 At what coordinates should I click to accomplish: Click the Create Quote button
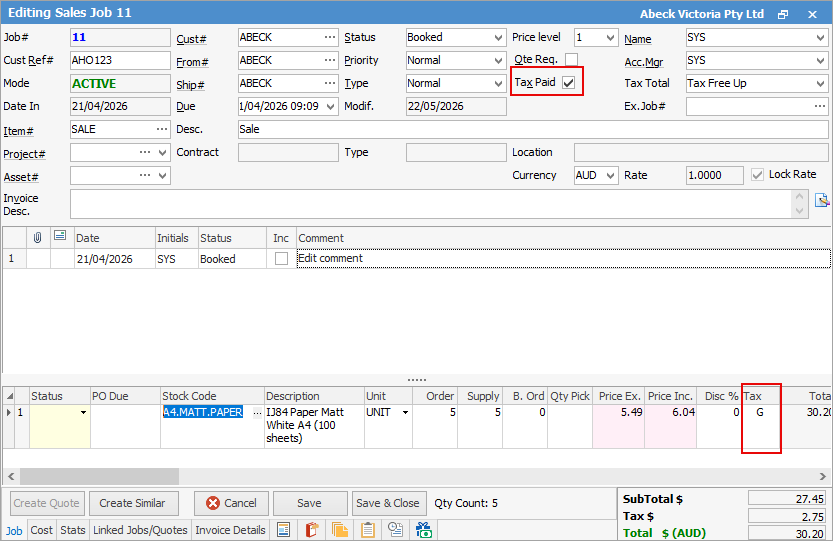point(46,503)
